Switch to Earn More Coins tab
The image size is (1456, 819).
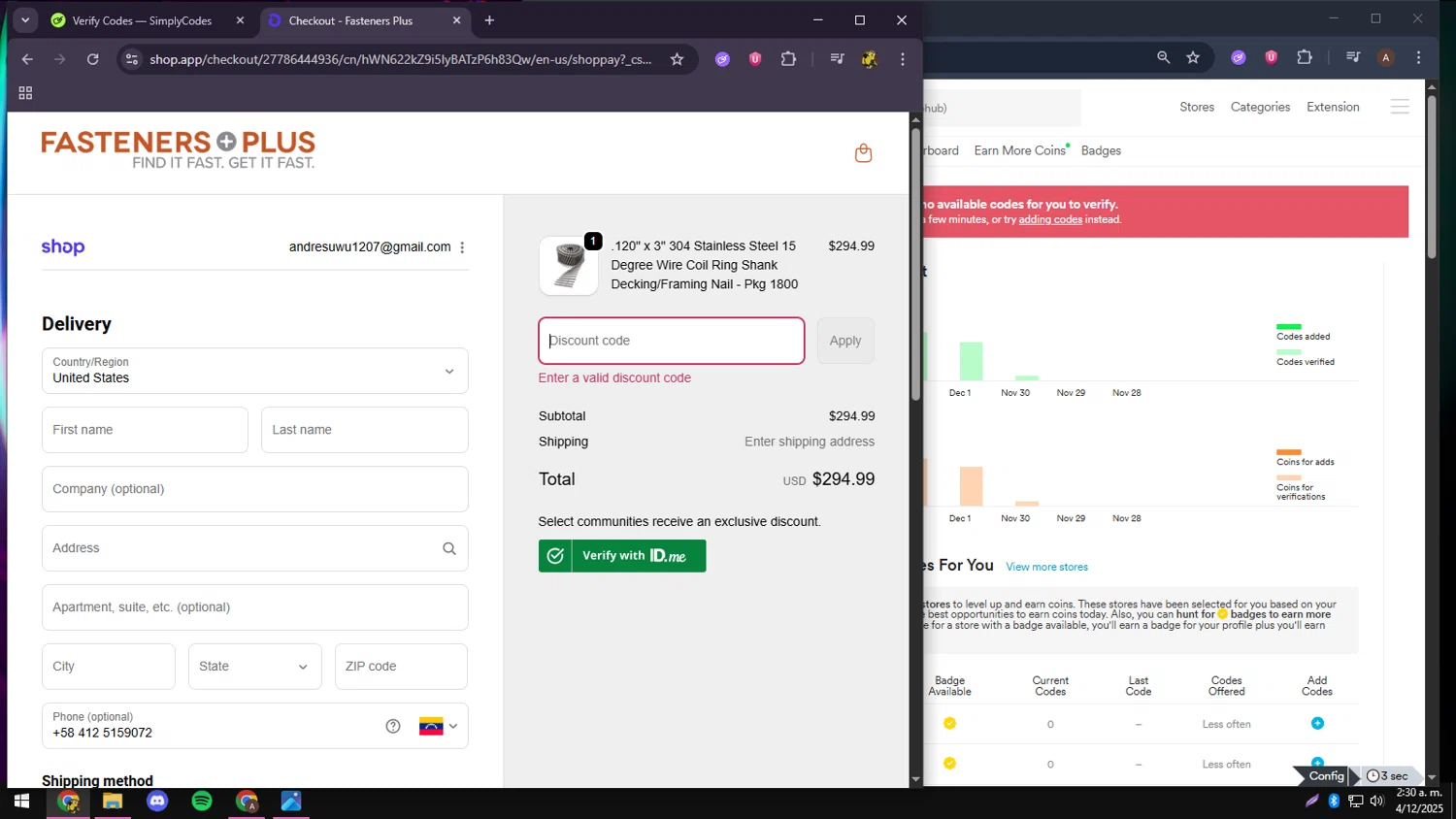tap(1020, 150)
